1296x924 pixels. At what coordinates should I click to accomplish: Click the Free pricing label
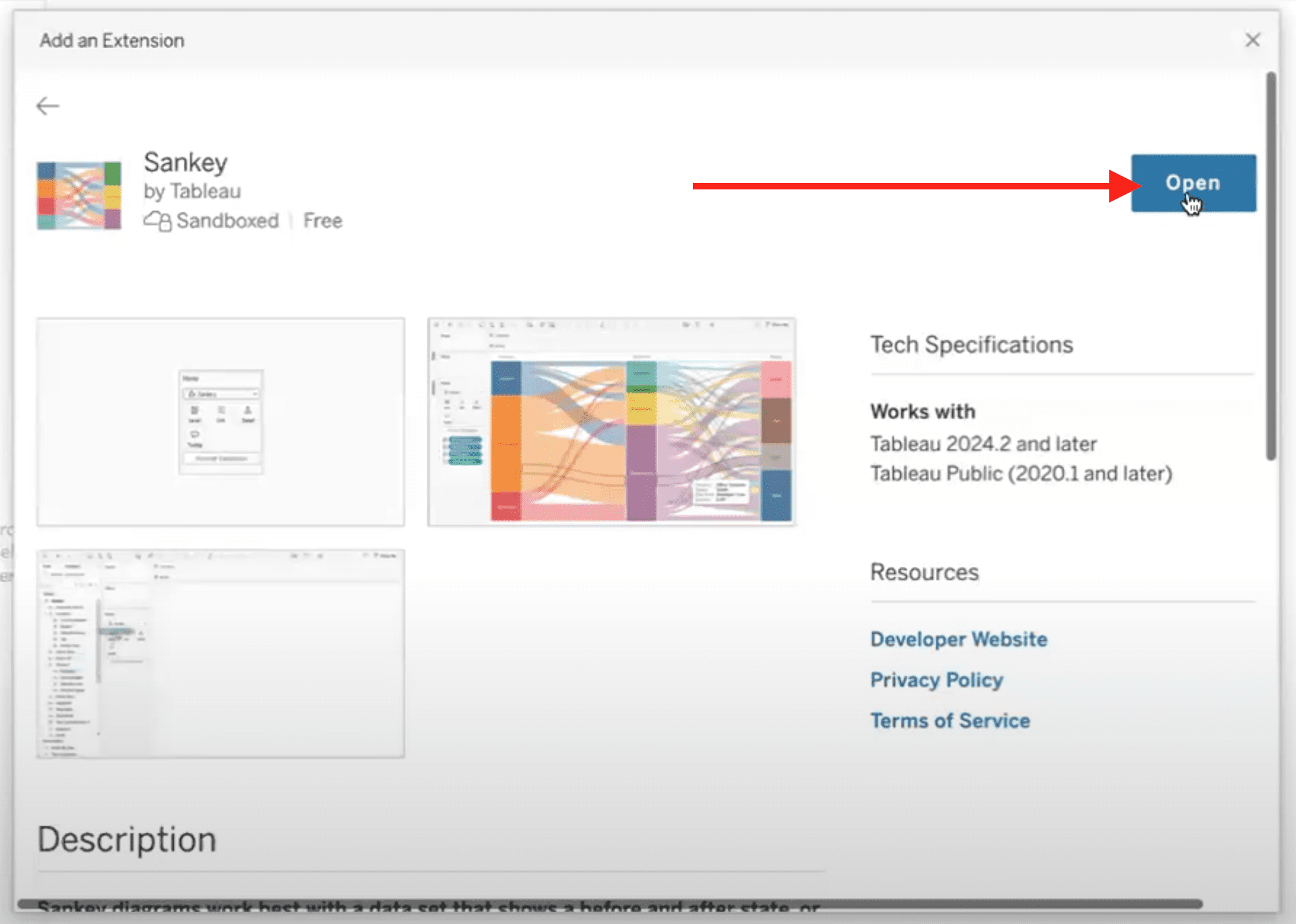click(323, 220)
